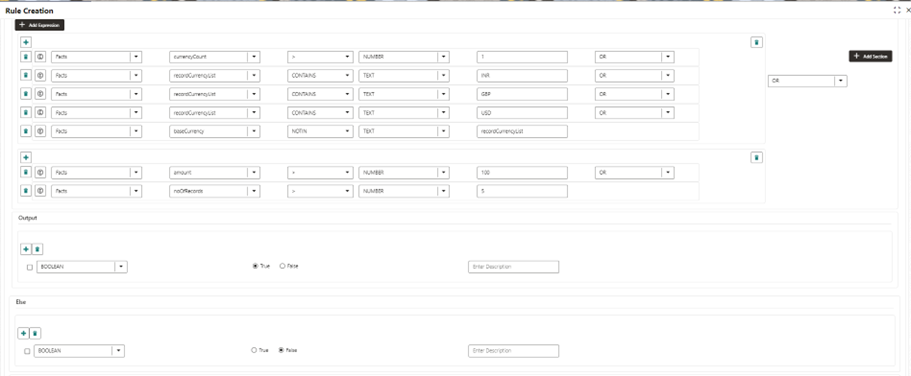Delete the row with value USD

[26, 113]
